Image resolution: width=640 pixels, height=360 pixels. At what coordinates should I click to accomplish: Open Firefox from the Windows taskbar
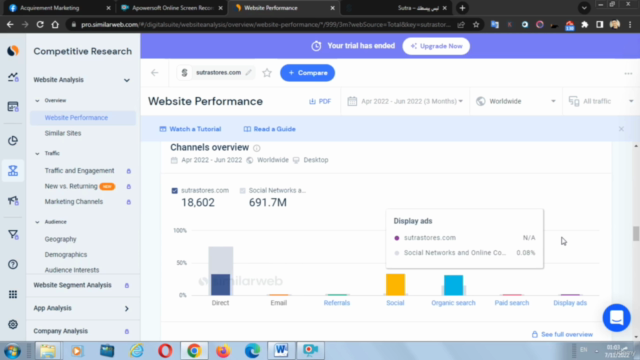(223, 351)
